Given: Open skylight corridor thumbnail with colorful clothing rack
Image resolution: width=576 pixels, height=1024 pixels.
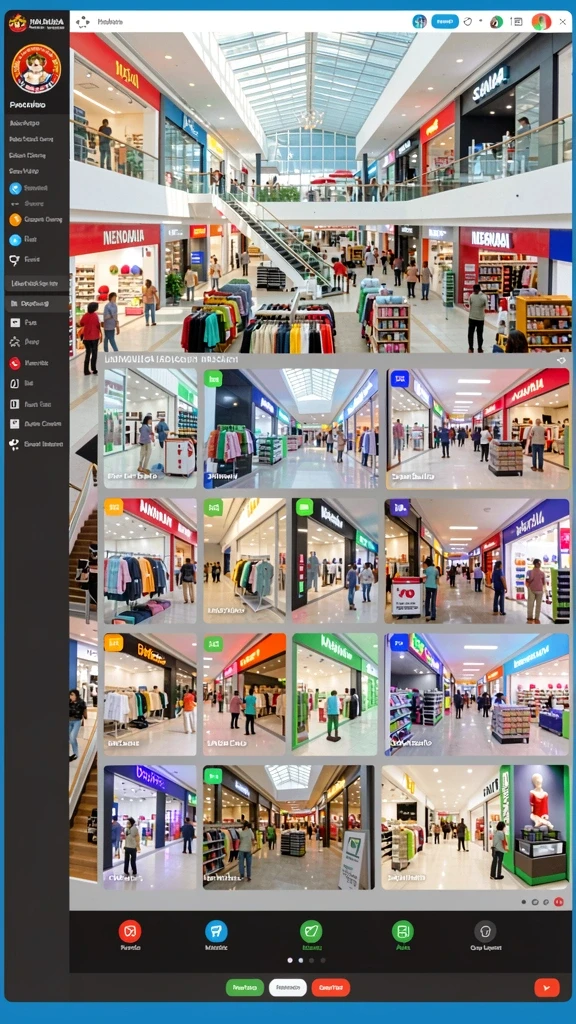Looking at the screenshot, I should click(291, 428).
